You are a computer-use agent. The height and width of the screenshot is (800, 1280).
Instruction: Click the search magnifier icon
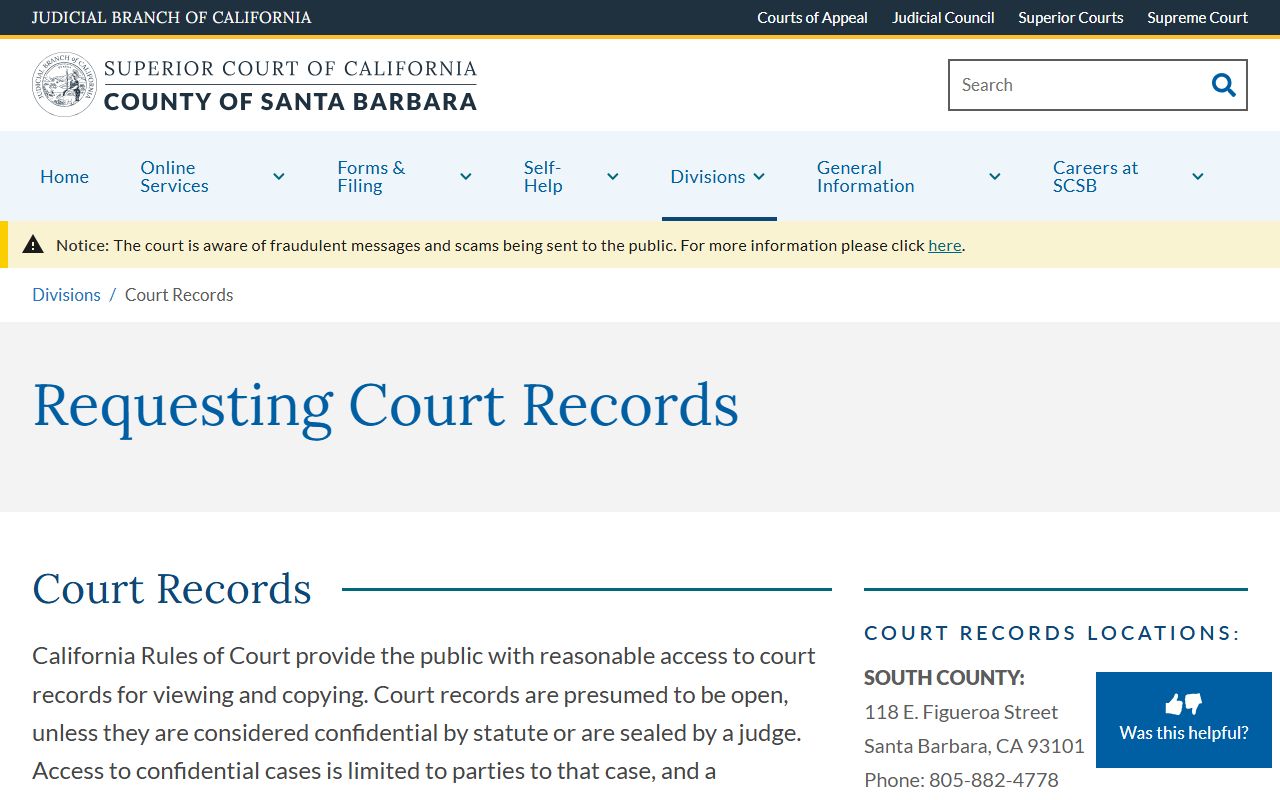pyautogui.click(x=1223, y=85)
